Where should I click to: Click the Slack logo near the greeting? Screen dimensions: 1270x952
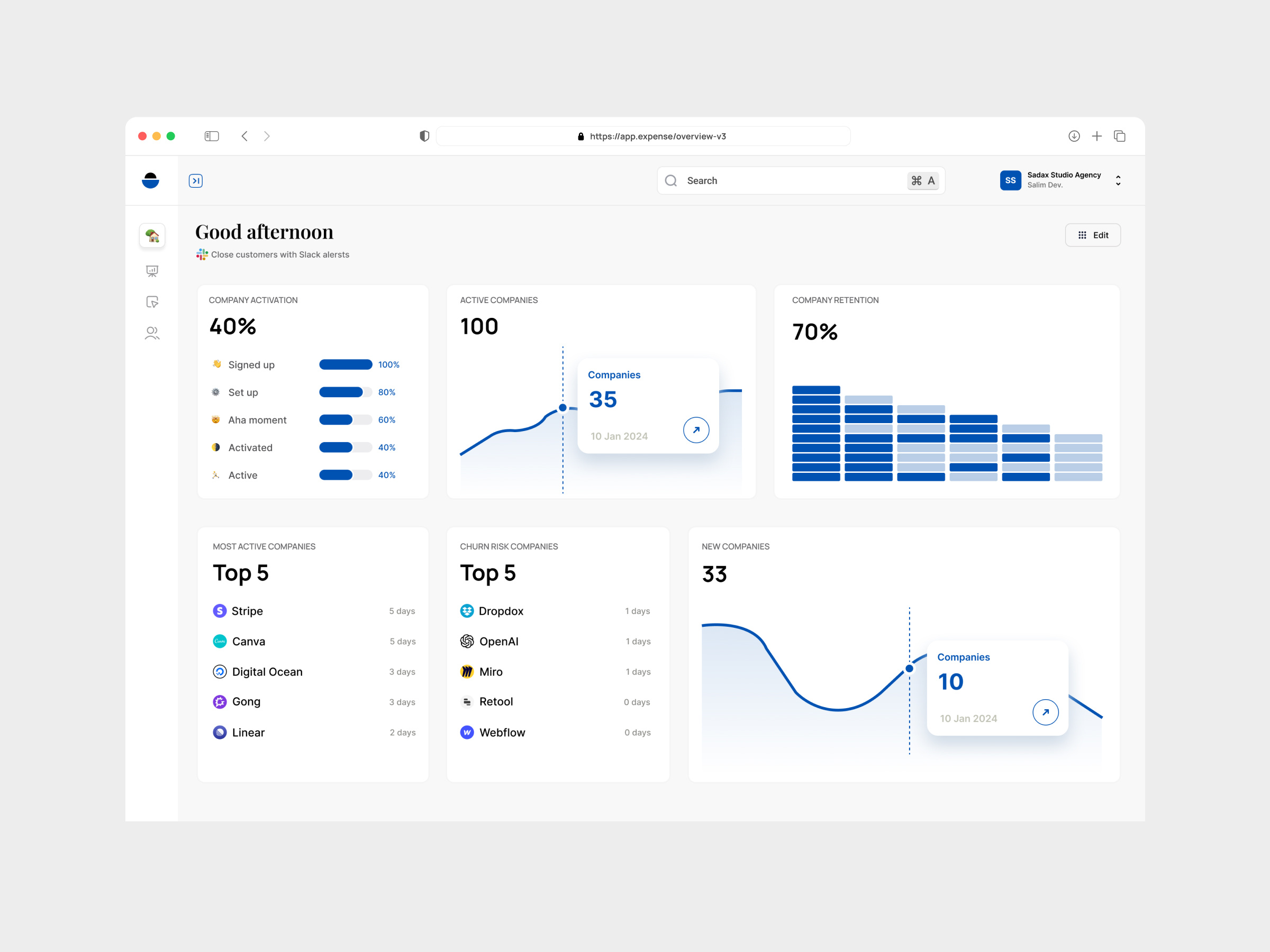coord(201,254)
